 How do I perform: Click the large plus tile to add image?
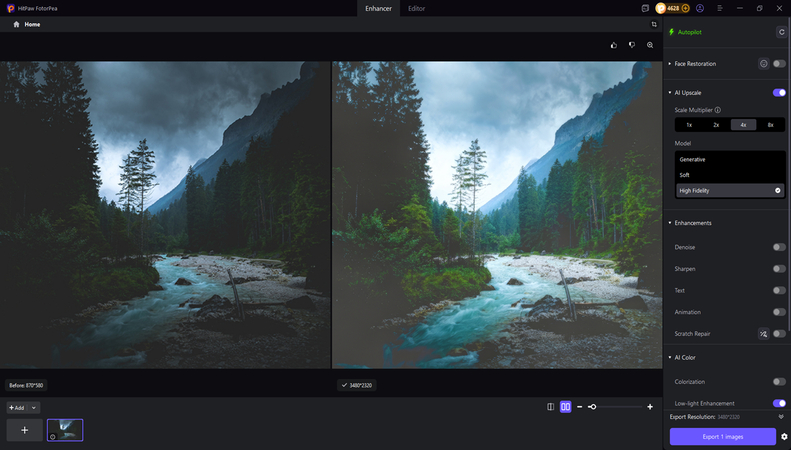point(24,430)
